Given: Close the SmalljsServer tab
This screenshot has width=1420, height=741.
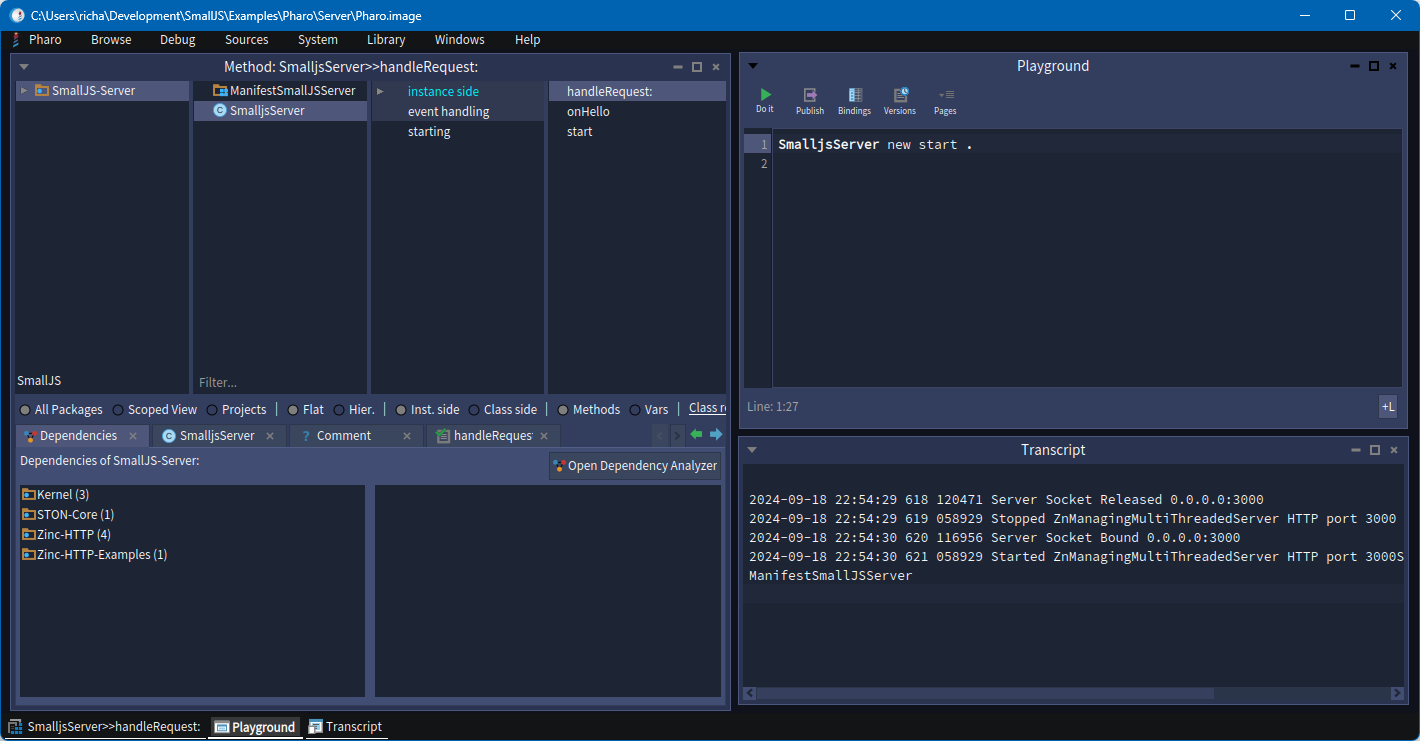Looking at the screenshot, I should [270, 436].
